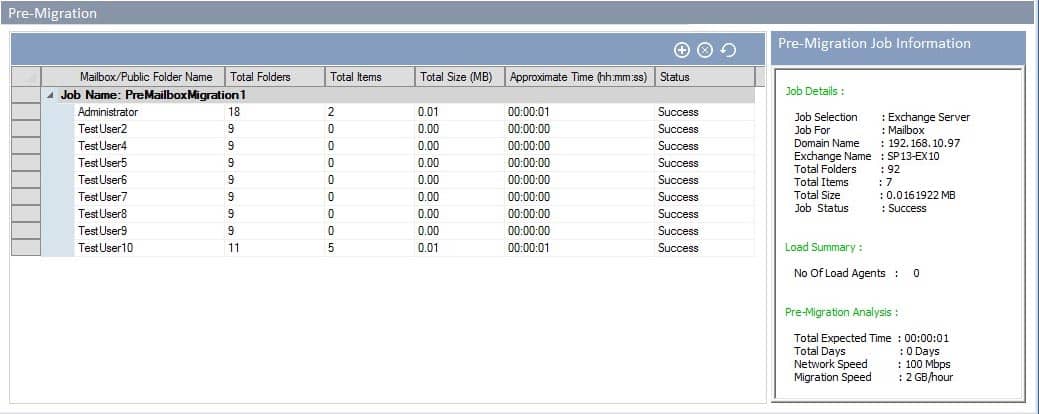
Task: Sort by Approximate Time column header
Action: pos(577,77)
